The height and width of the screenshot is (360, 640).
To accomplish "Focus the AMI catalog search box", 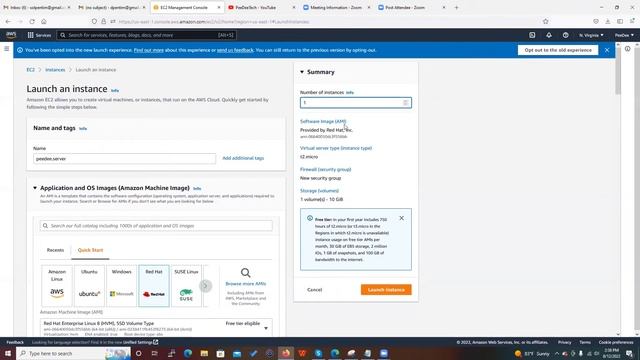I will [156, 225].
